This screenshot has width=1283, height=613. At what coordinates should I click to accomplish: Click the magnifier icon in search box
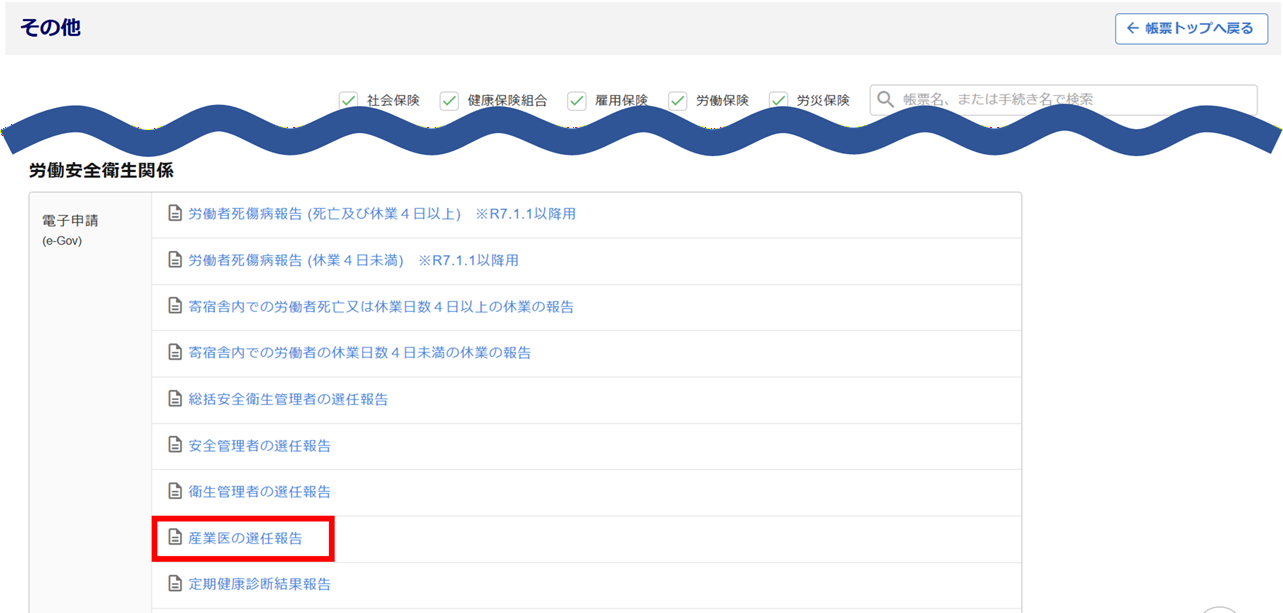coord(885,100)
